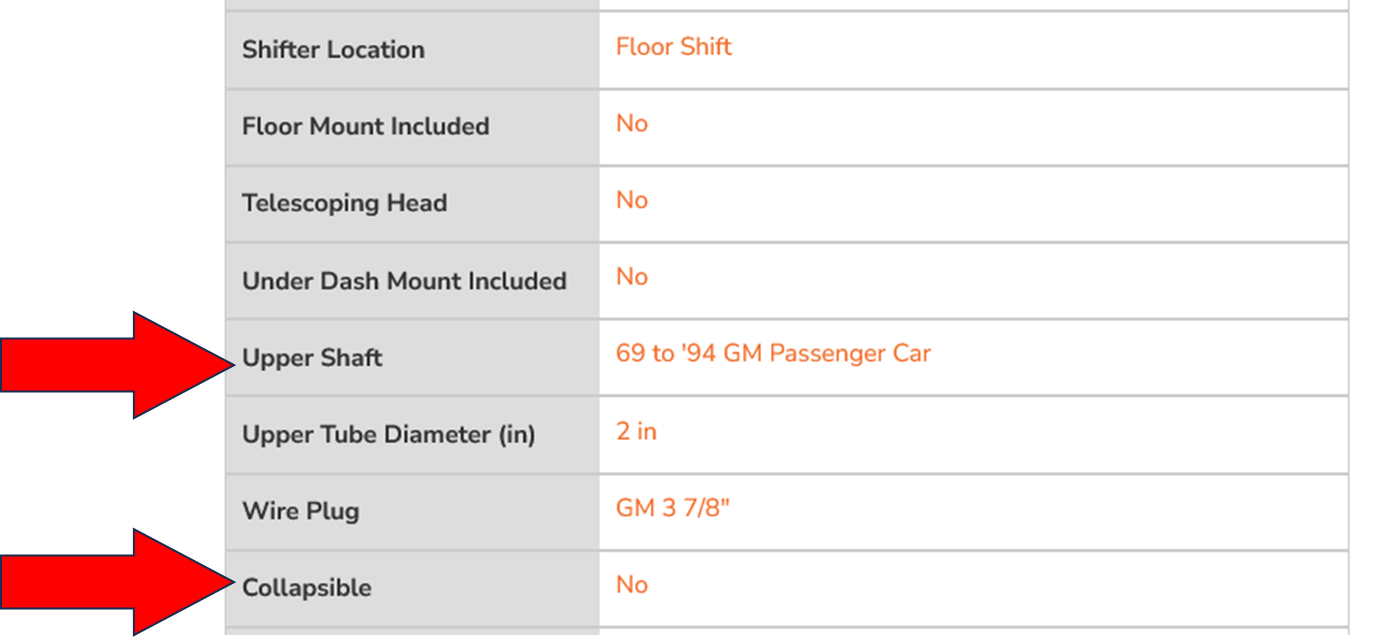The width and height of the screenshot is (1373, 637).
Task: Click the empty area of the Upper Shaft value cell
Action: click(1140, 358)
